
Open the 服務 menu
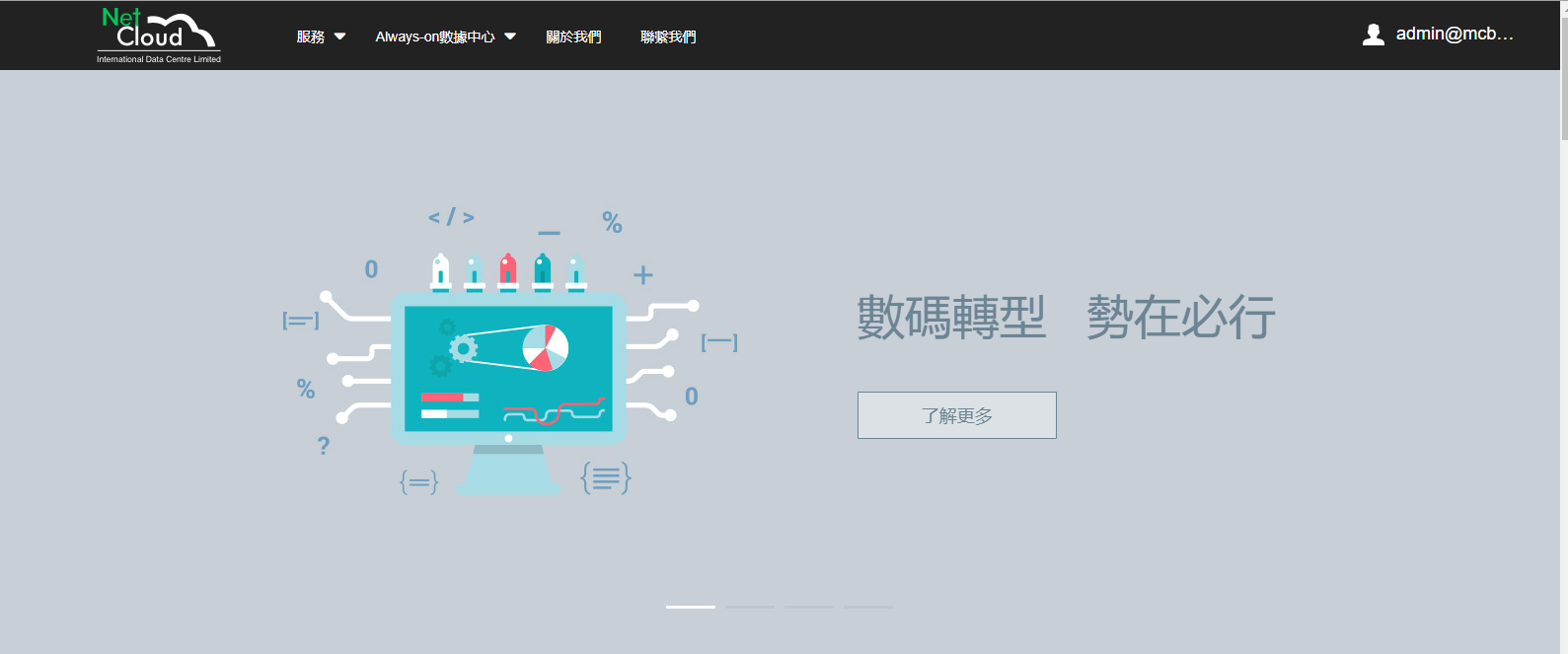[x=311, y=36]
